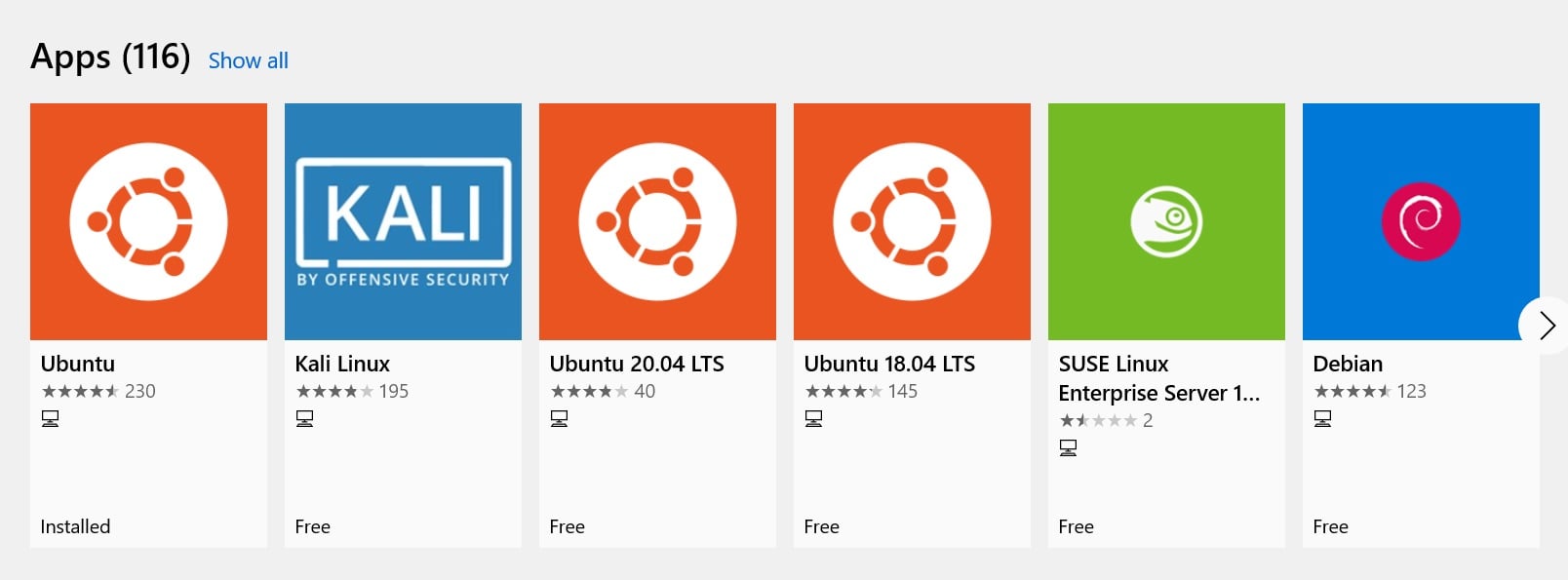
Task: Open the SUSE Linux chameleon logo tile
Action: pos(1166,221)
